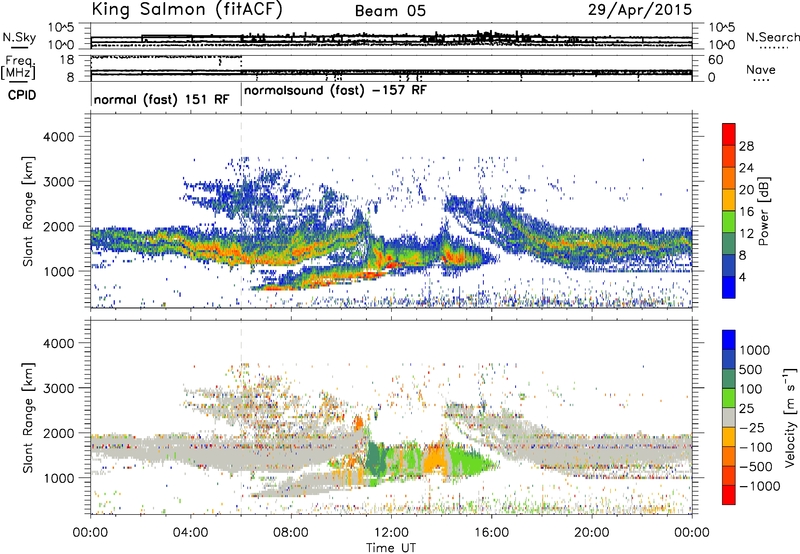Screen dimensions: 800x554
Task: Click the 'Power [dB]' colorbar label
Action: (x=764, y=211)
